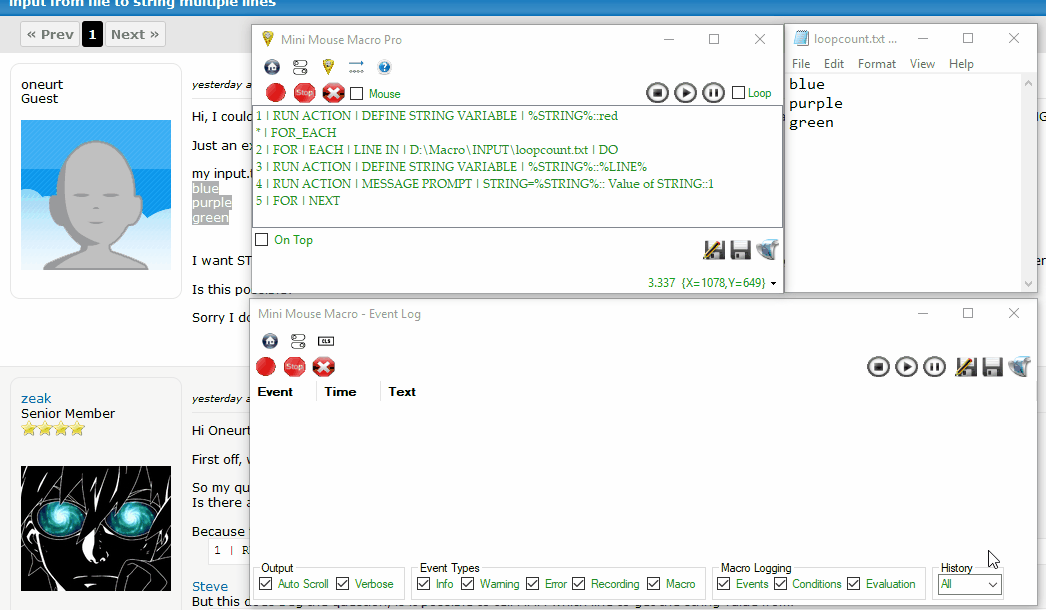Open the blue help question mark icon
Viewport: 1046px width, 610px height.
pos(384,67)
